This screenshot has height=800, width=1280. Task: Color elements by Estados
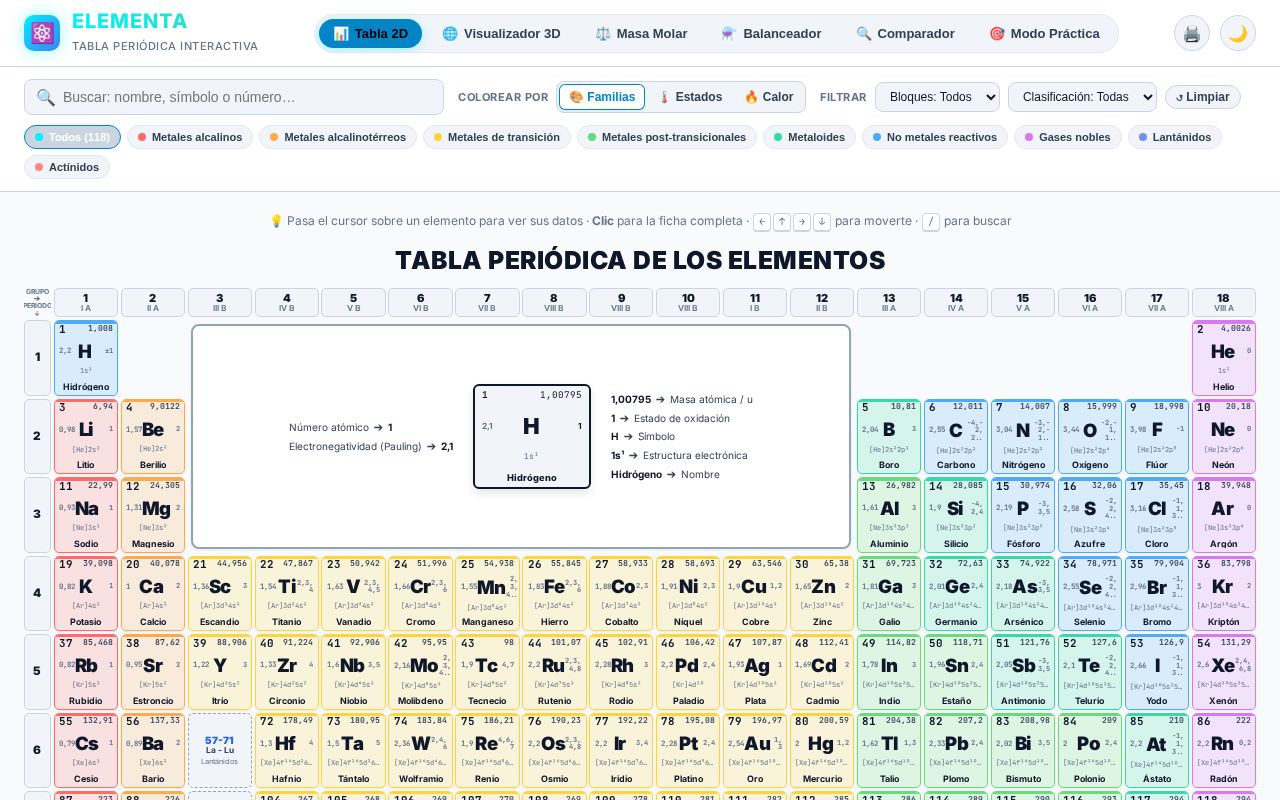click(x=689, y=97)
